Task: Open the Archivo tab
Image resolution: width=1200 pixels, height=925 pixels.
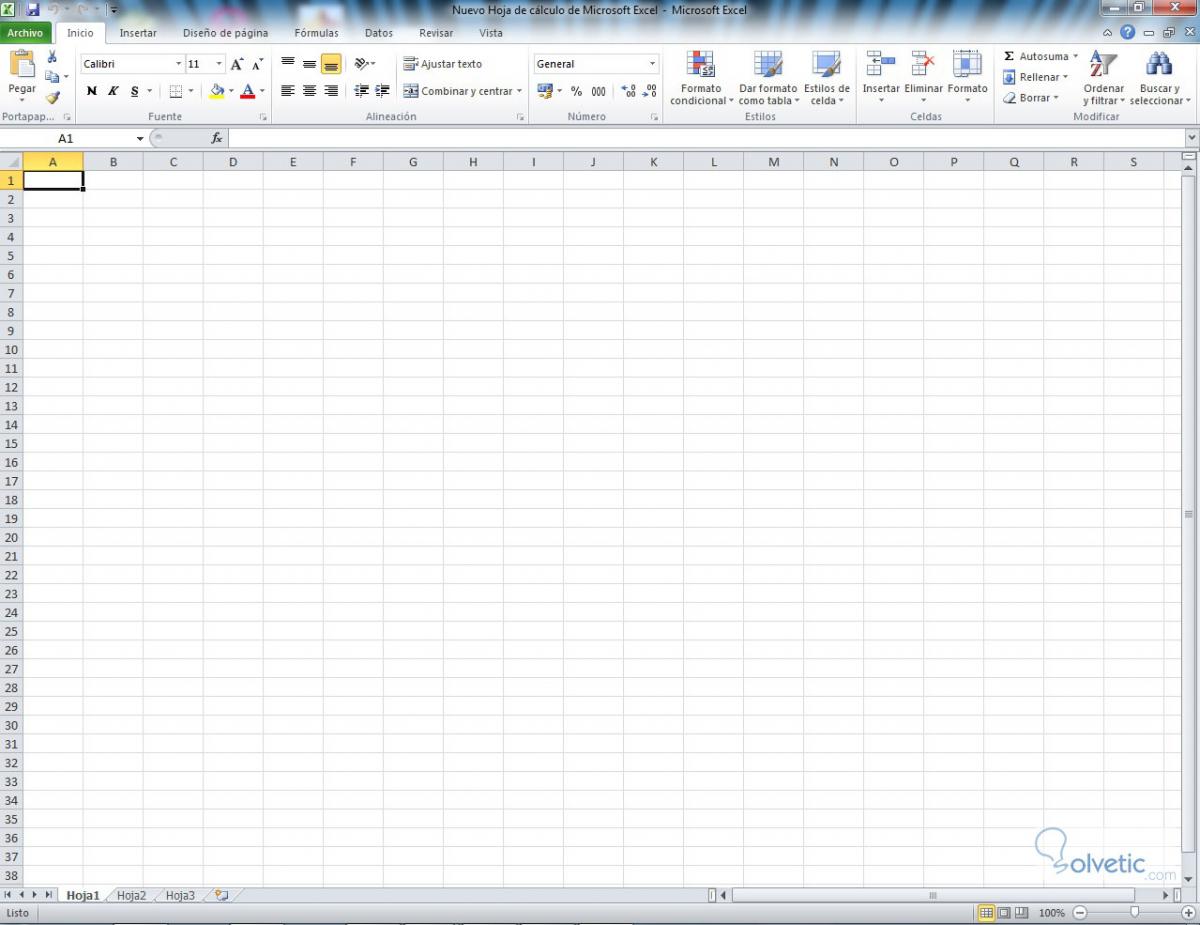Action: tap(25, 33)
